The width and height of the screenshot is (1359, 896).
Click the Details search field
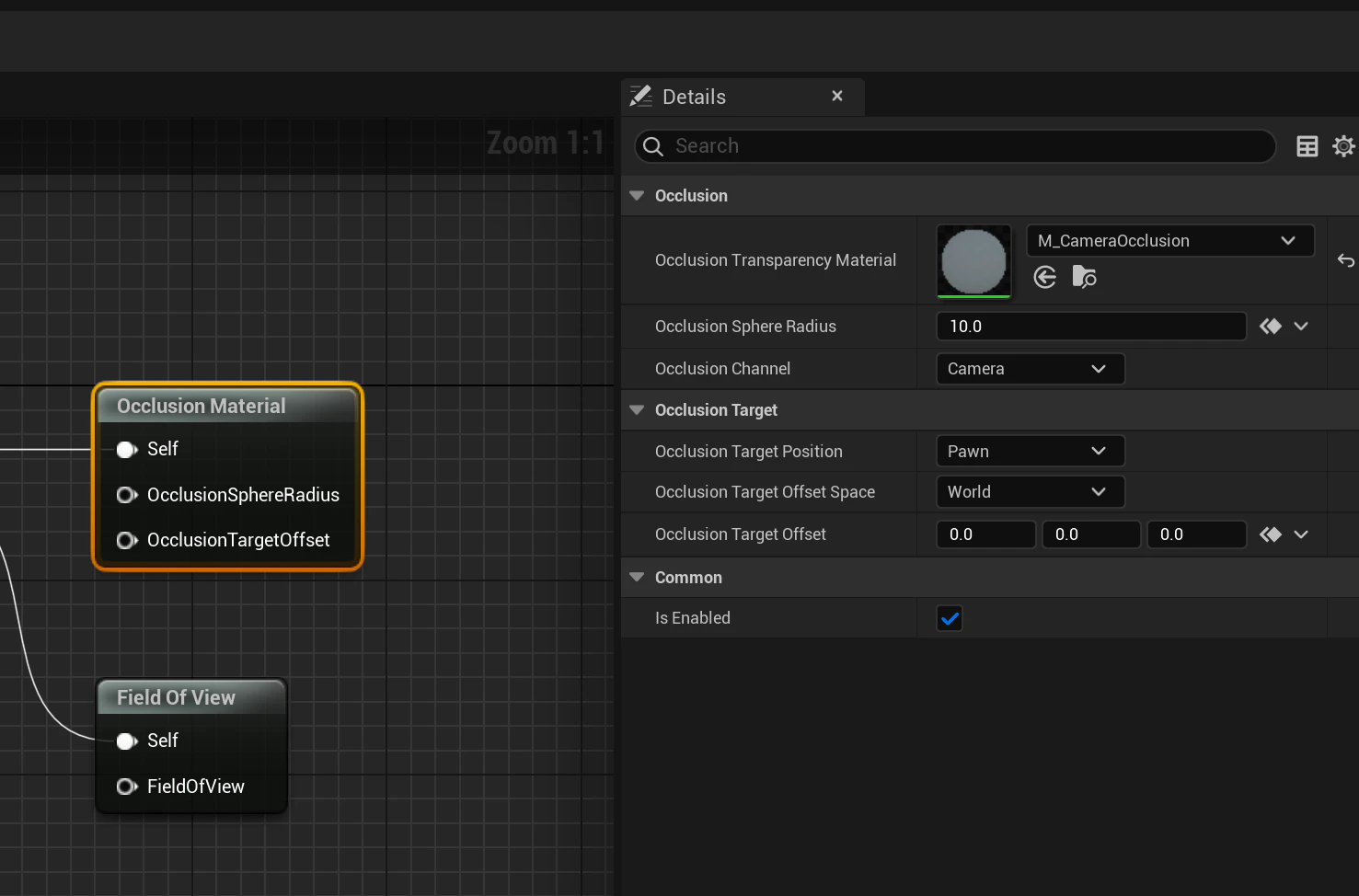coord(955,146)
